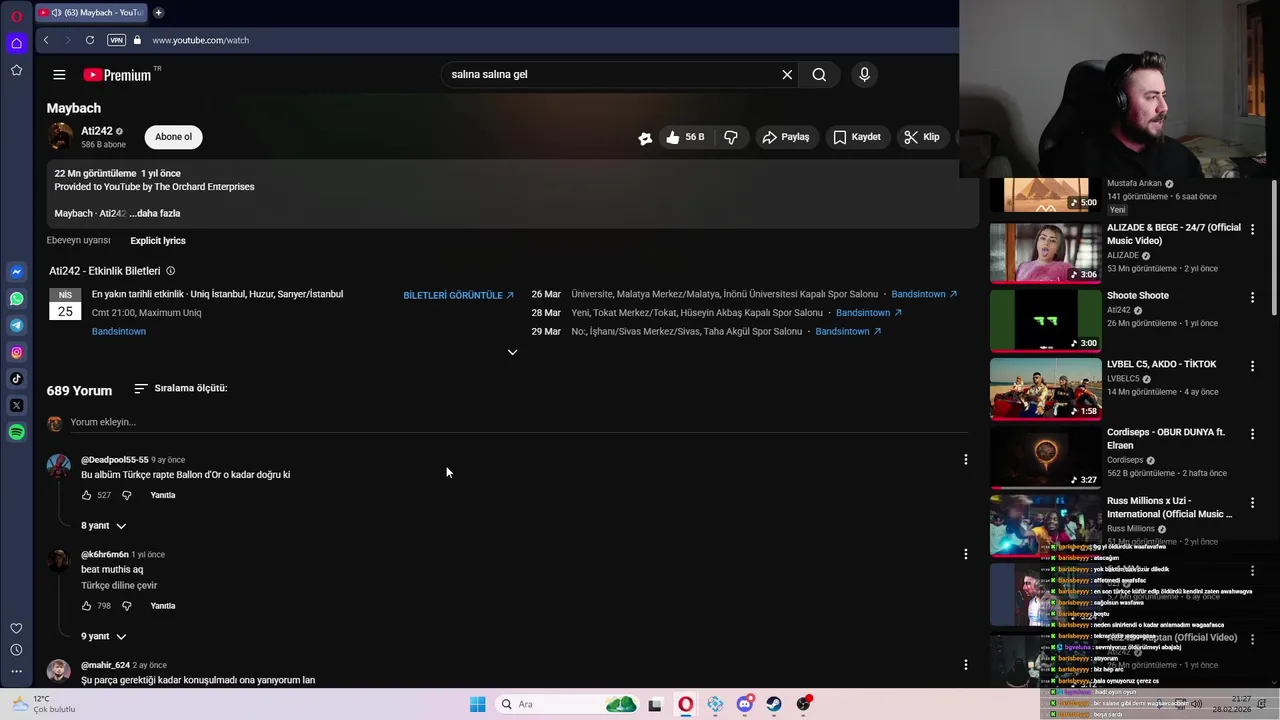Click the remix icon left of the like button
The width and height of the screenshot is (1280, 720).
tap(645, 138)
